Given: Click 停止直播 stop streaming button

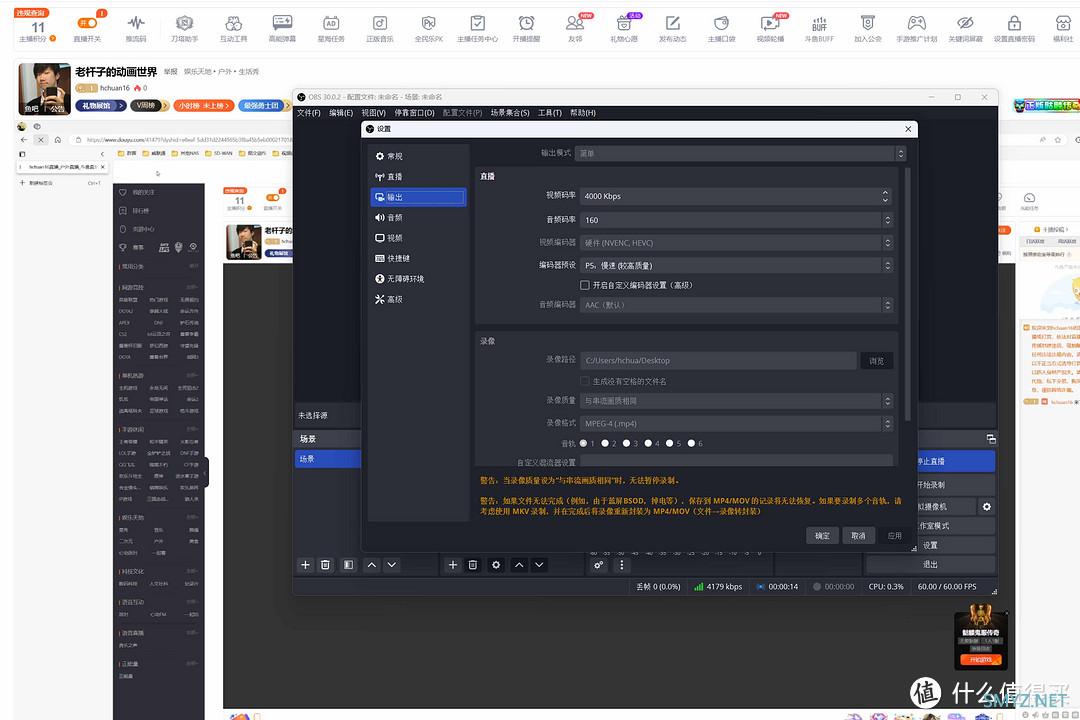Looking at the screenshot, I should (956, 462).
